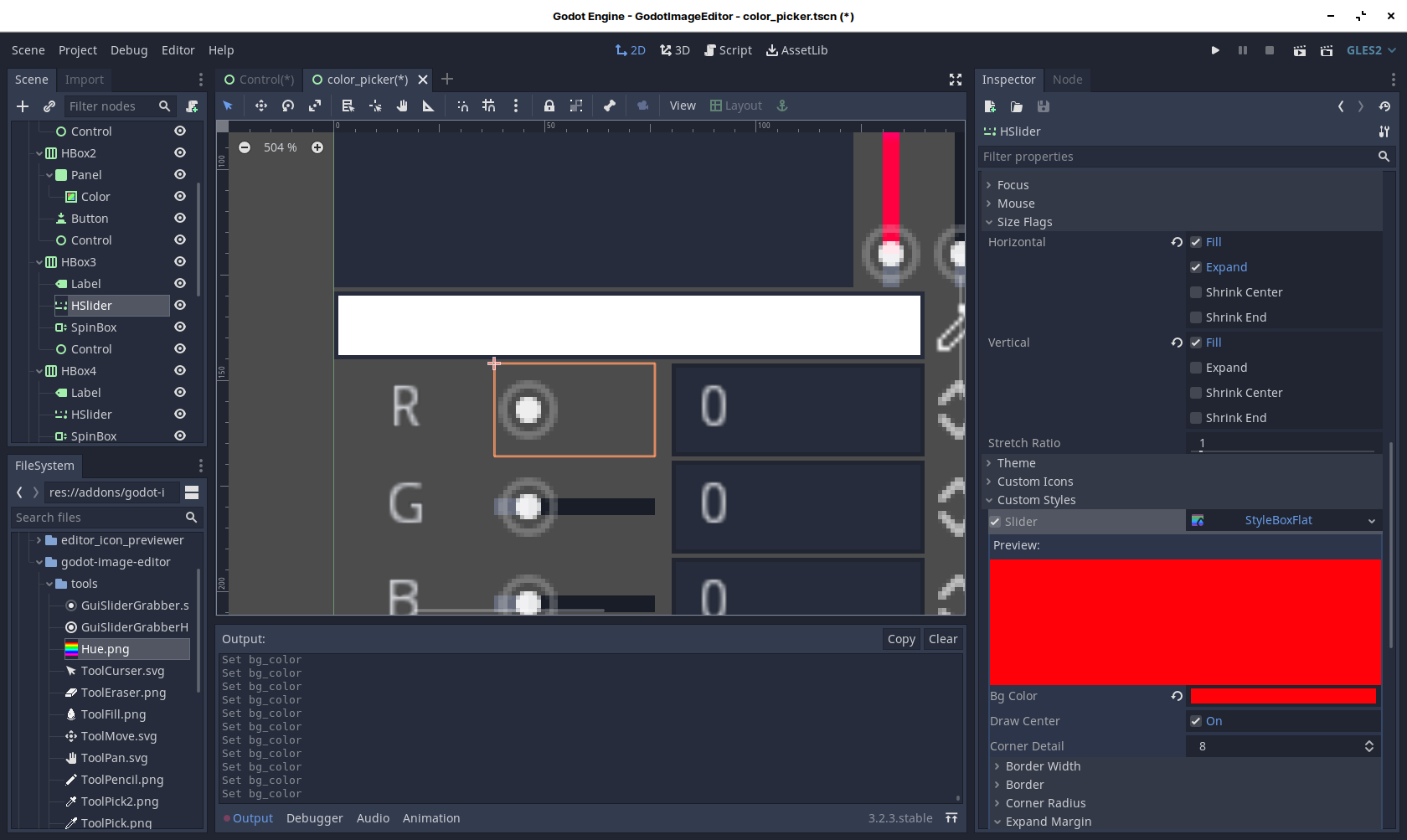Switch to Pan Mode
The image size is (1407, 840).
pyautogui.click(x=402, y=106)
